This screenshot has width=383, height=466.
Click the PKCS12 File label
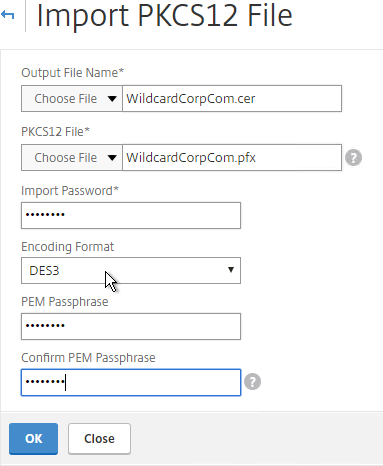click(55, 132)
